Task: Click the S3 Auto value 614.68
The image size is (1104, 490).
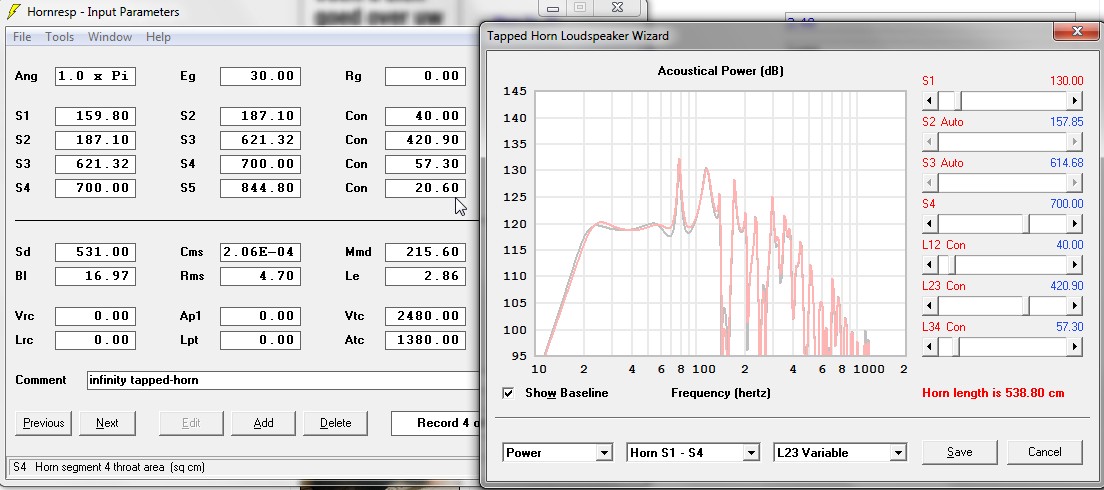Action: [1066, 163]
